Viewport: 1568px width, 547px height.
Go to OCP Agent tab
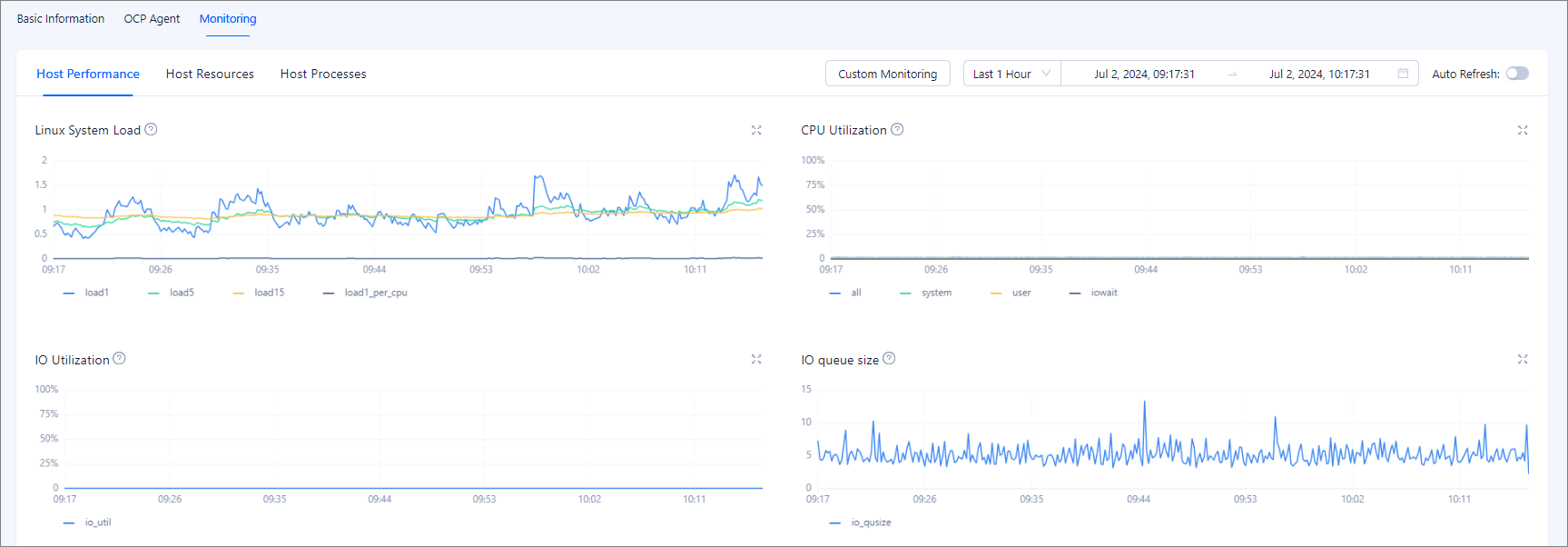152,18
